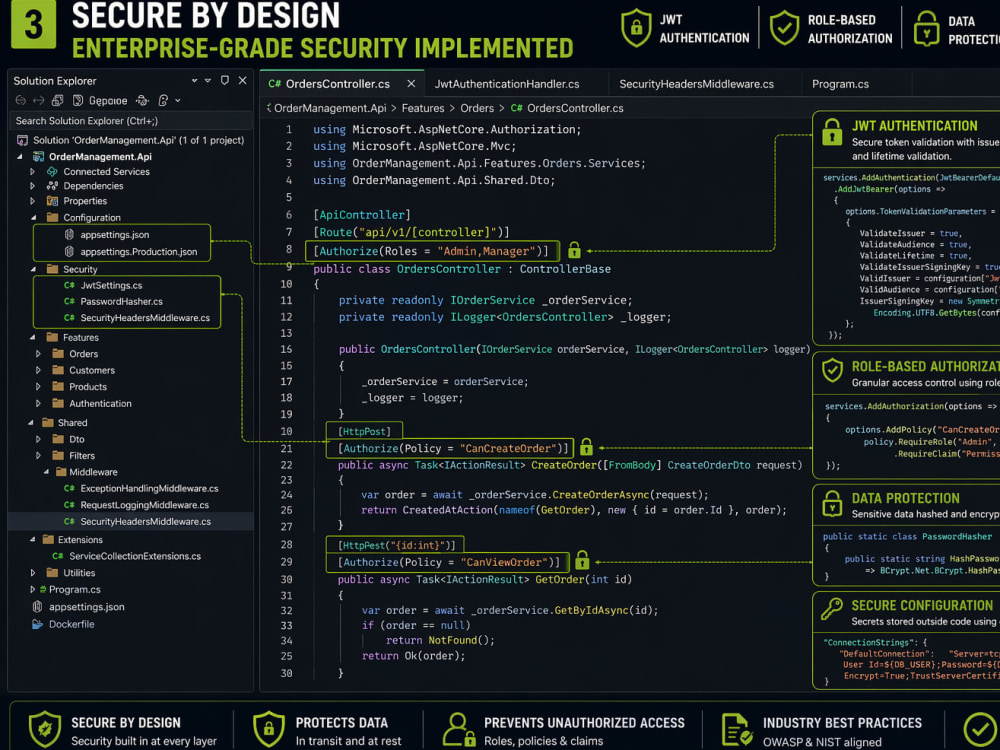Click the Customers folder icon

click(x=58, y=370)
